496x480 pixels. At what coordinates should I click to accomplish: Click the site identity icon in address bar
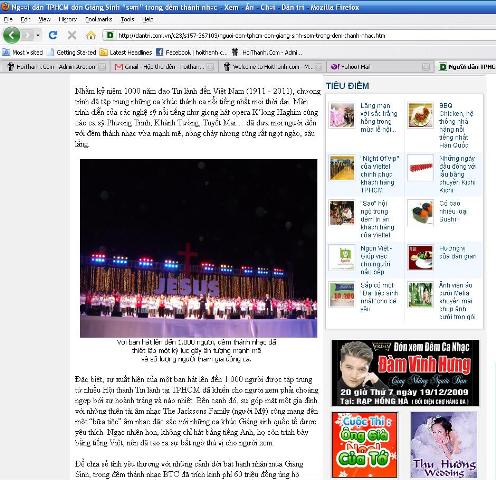110,35
